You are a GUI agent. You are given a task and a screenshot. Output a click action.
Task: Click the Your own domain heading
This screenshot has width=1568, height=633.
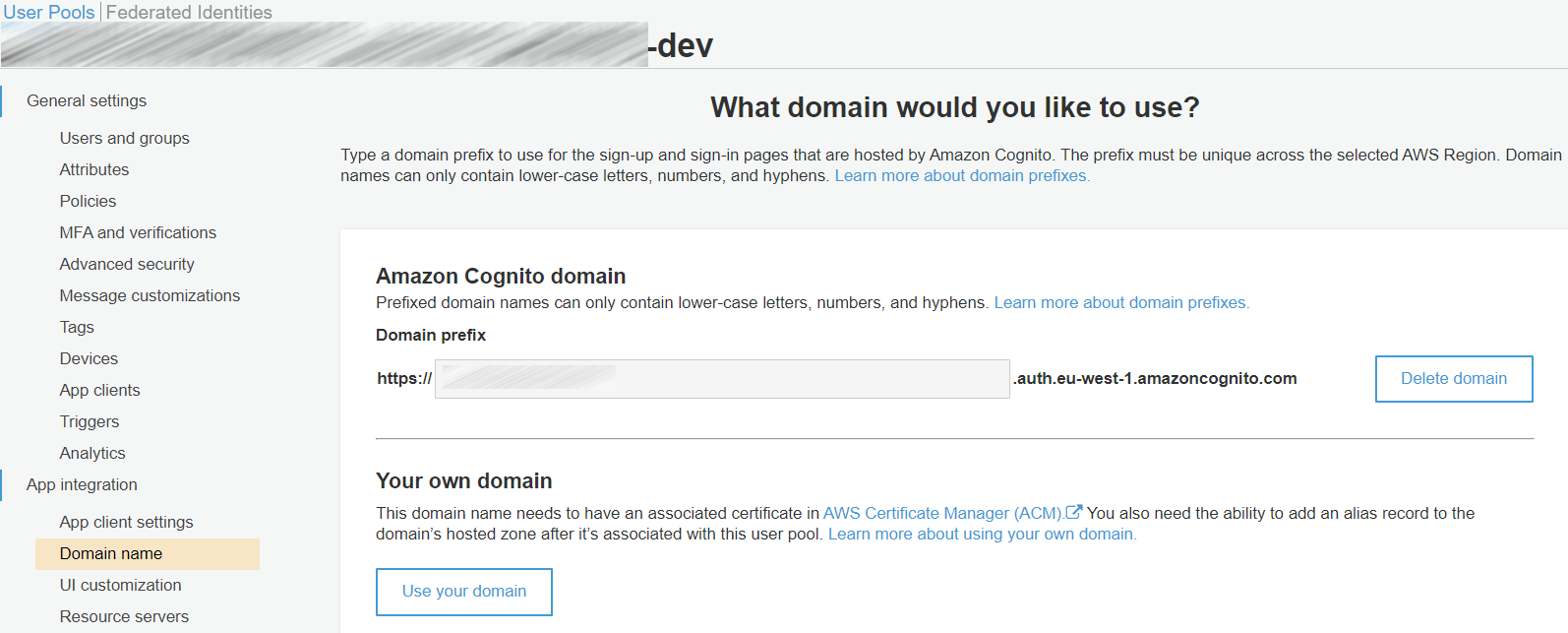[464, 480]
